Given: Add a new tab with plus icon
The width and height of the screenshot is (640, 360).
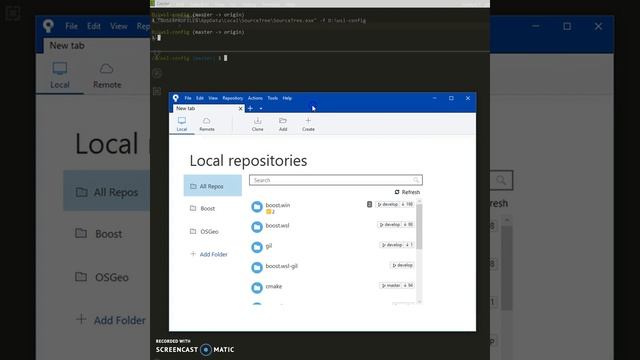Looking at the screenshot, I should point(250,109).
